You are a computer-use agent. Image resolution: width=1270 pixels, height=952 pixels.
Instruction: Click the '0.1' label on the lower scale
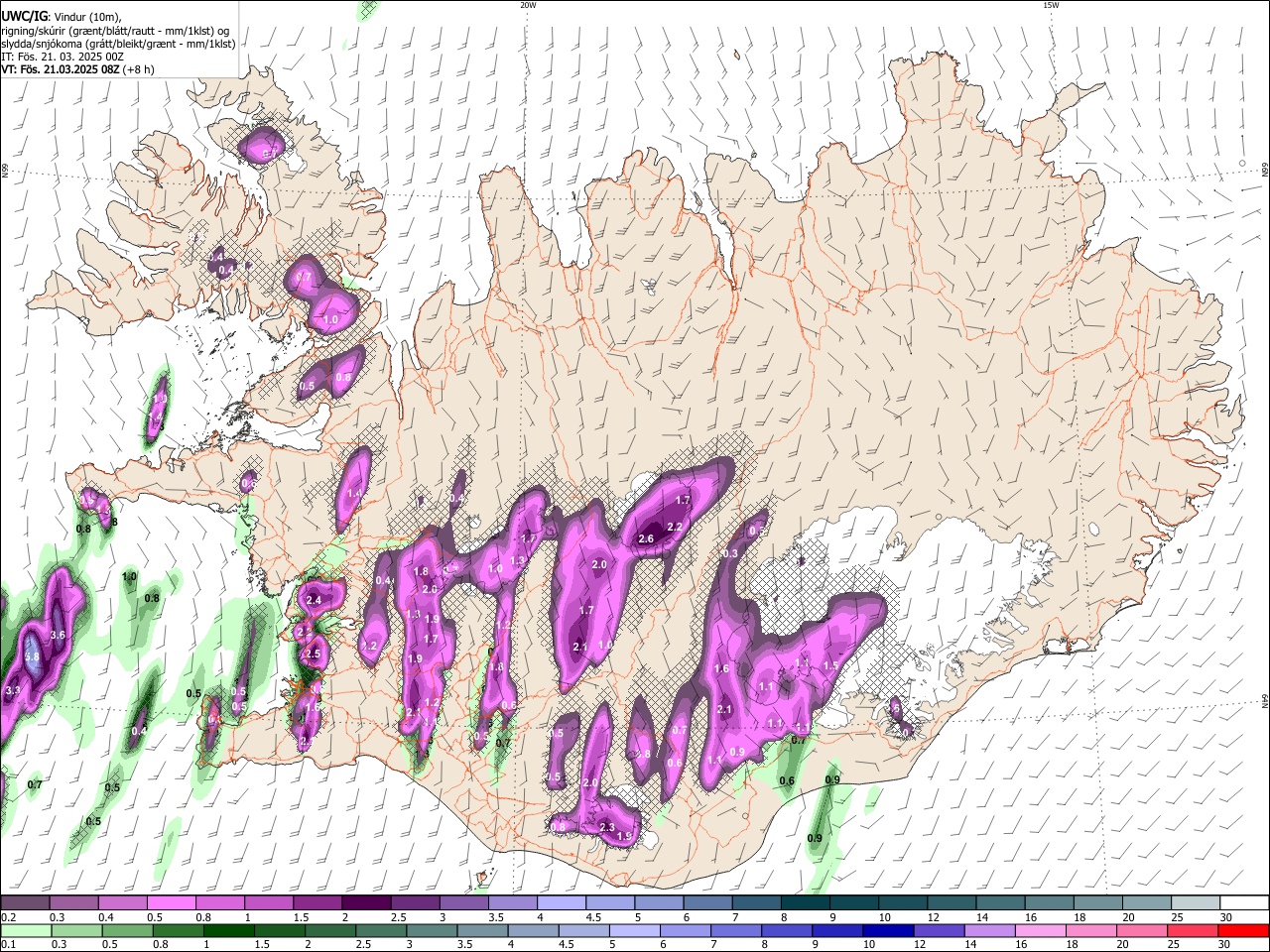pyautogui.click(x=8, y=944)
